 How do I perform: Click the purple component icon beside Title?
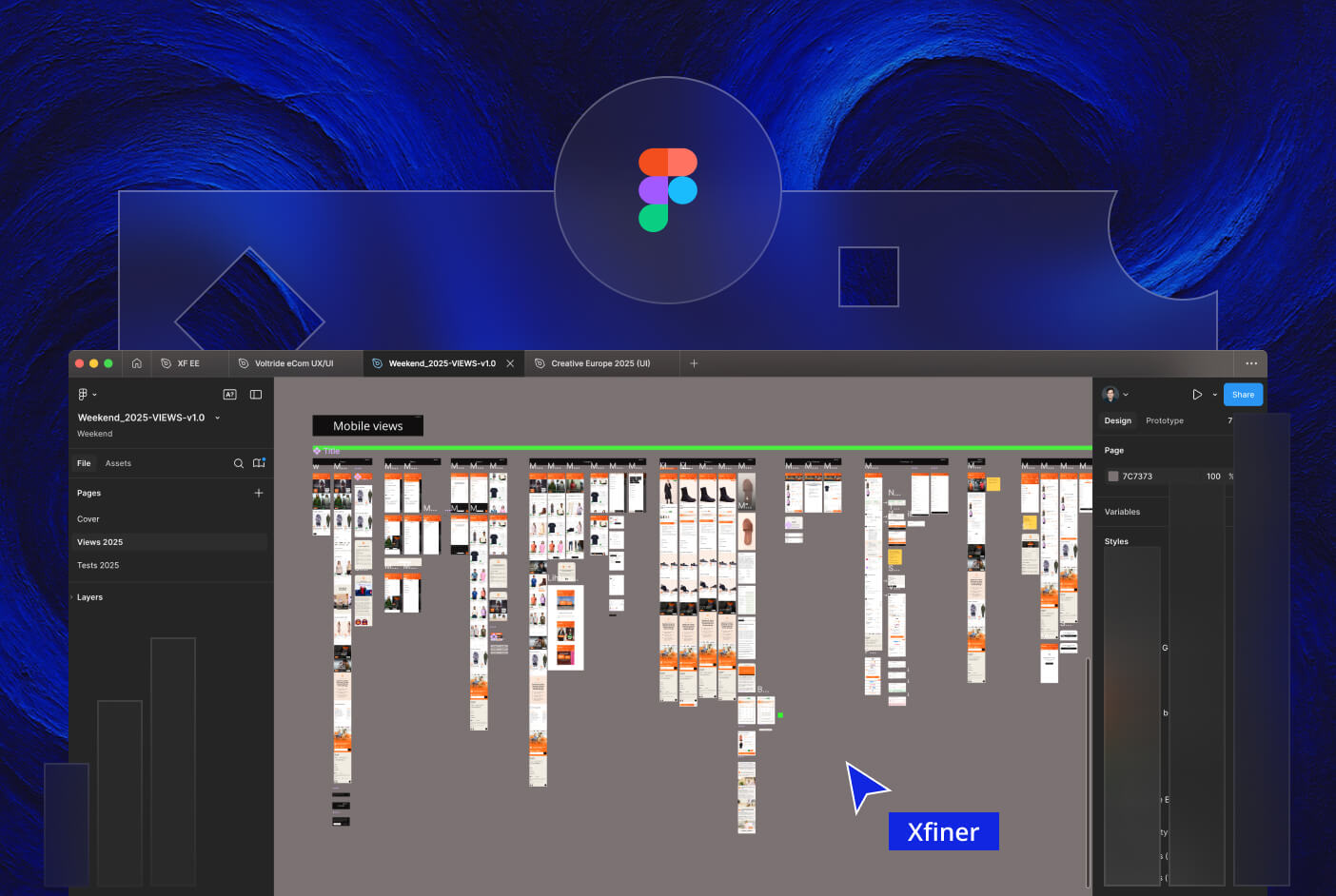[x=317, y=451]
